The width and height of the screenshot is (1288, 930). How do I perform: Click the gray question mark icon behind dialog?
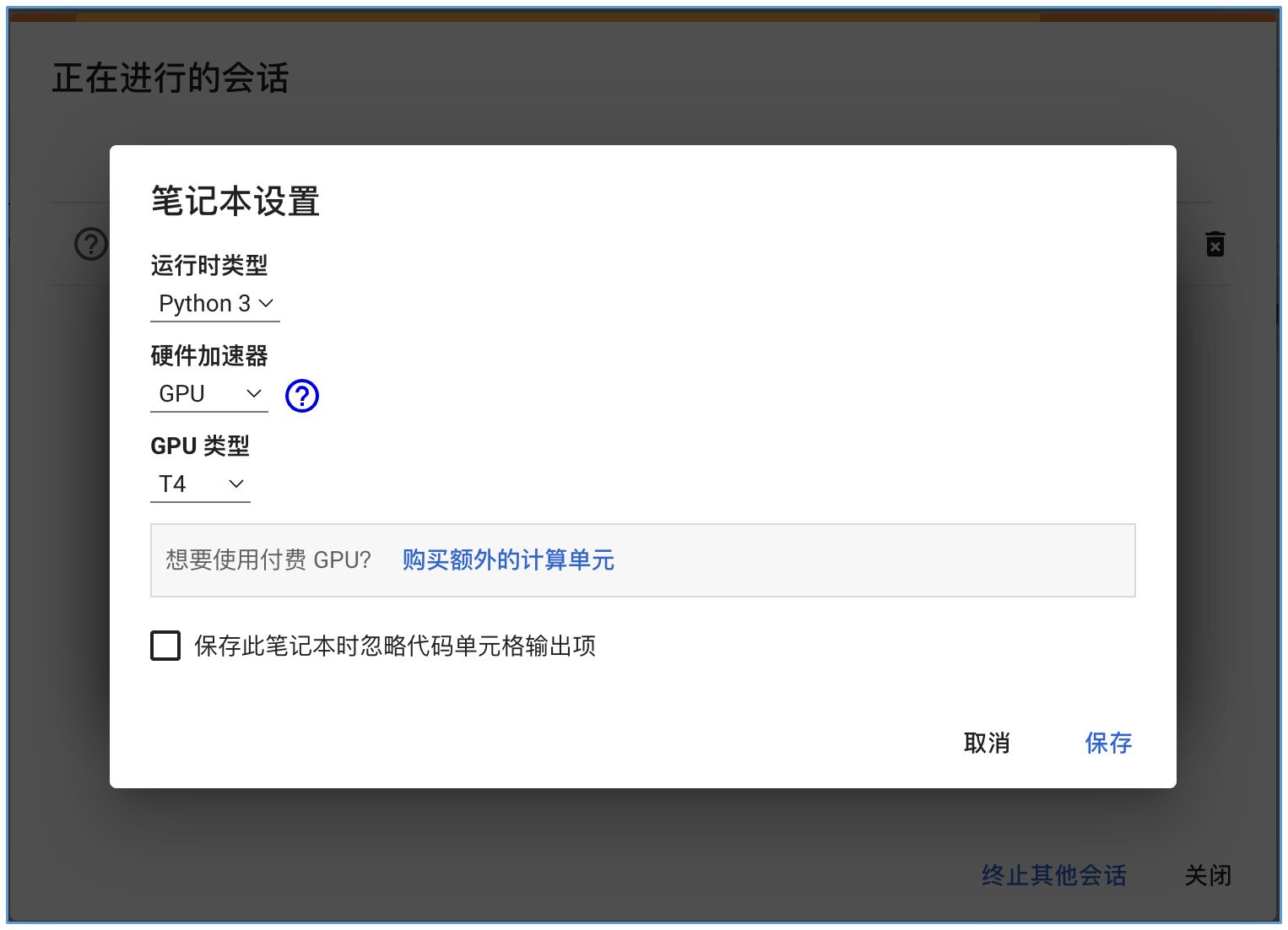pyautogui.click(x=91, y=244)
